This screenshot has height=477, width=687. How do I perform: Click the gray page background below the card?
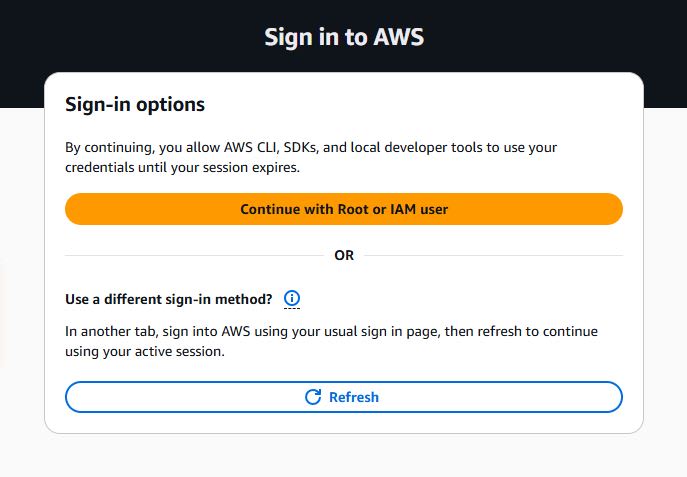[x=344, y=456]
